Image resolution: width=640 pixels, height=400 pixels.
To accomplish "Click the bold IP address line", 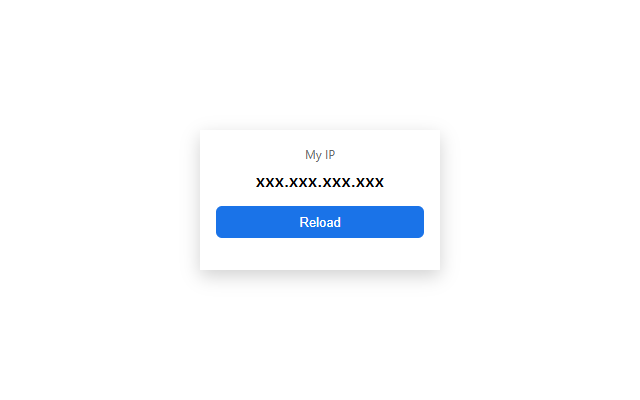I will pos(320,182).
